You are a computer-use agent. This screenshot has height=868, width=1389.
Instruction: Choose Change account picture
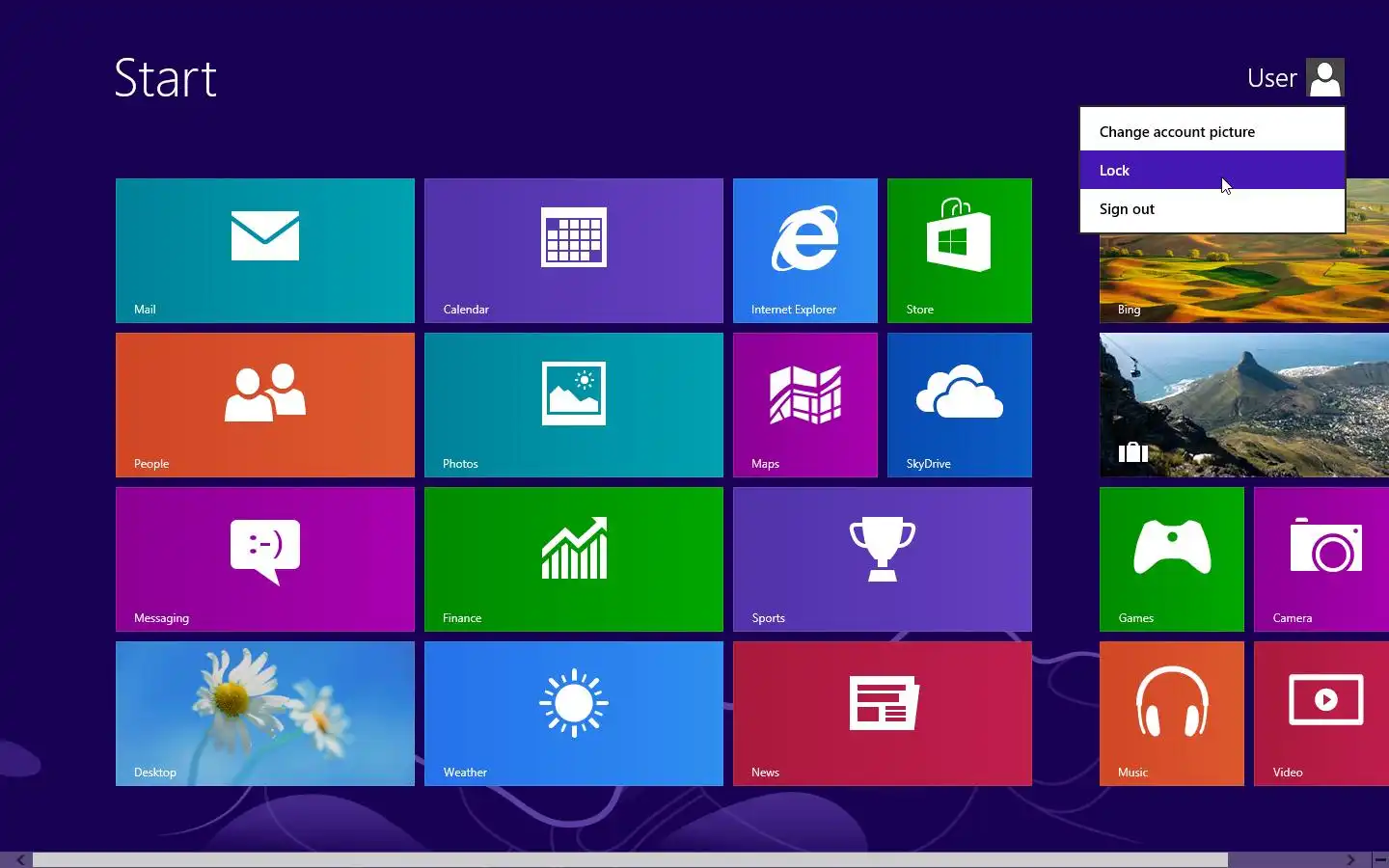tap(1212, 131)
